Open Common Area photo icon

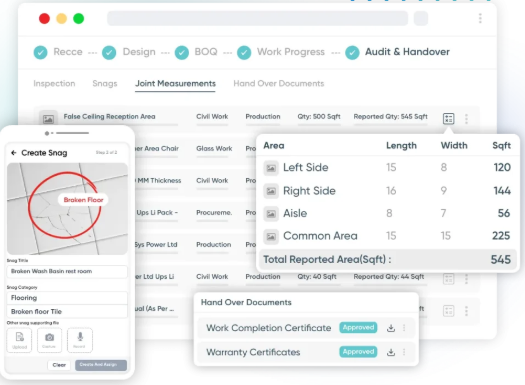click(271, 236)
